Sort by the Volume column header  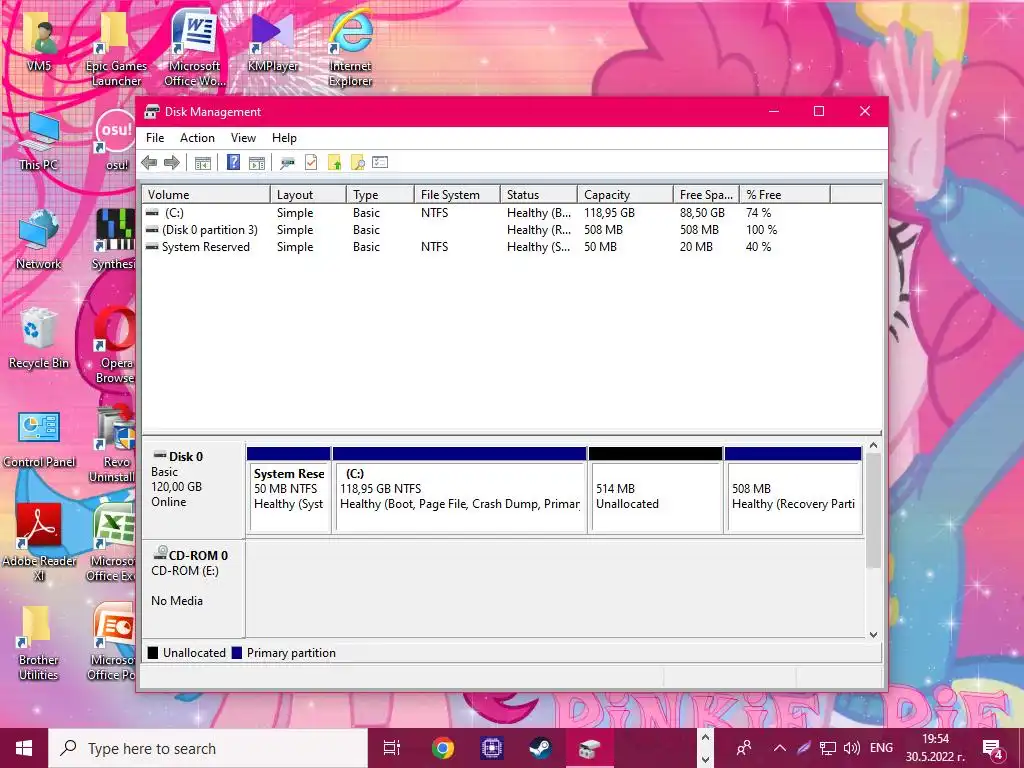tap(206, 195)
